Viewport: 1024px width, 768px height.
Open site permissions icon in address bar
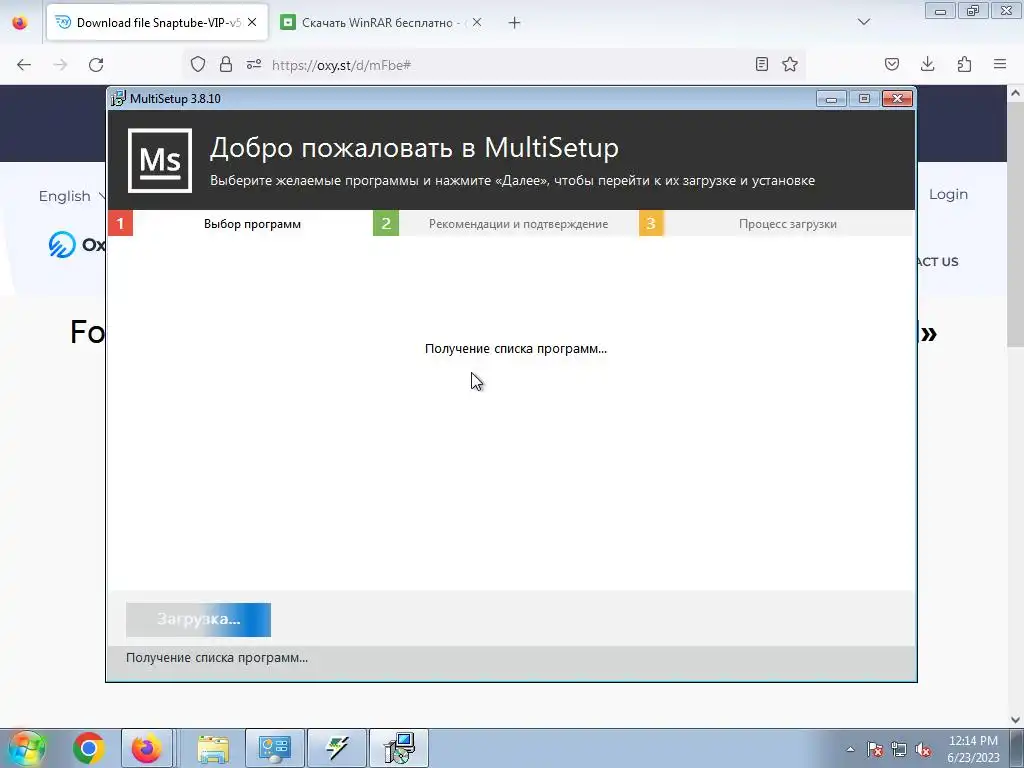click(254, 64)
